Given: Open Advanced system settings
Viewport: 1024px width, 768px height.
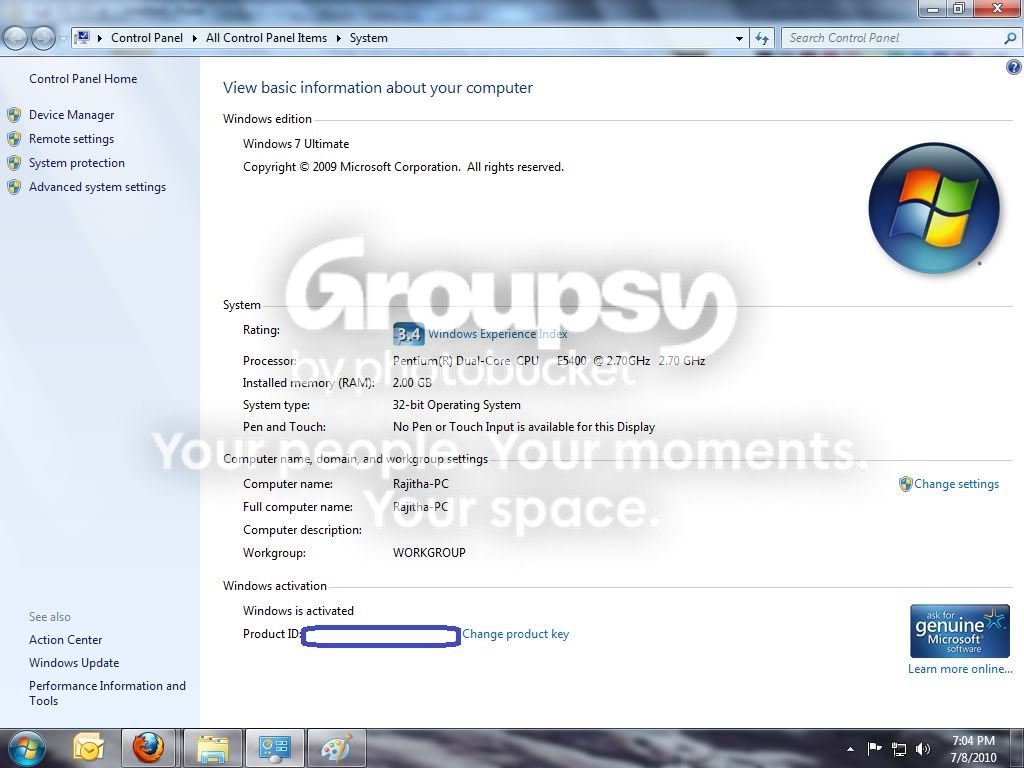Looking at the screenshot, I should pyautogui.click(x=97, y=187).
